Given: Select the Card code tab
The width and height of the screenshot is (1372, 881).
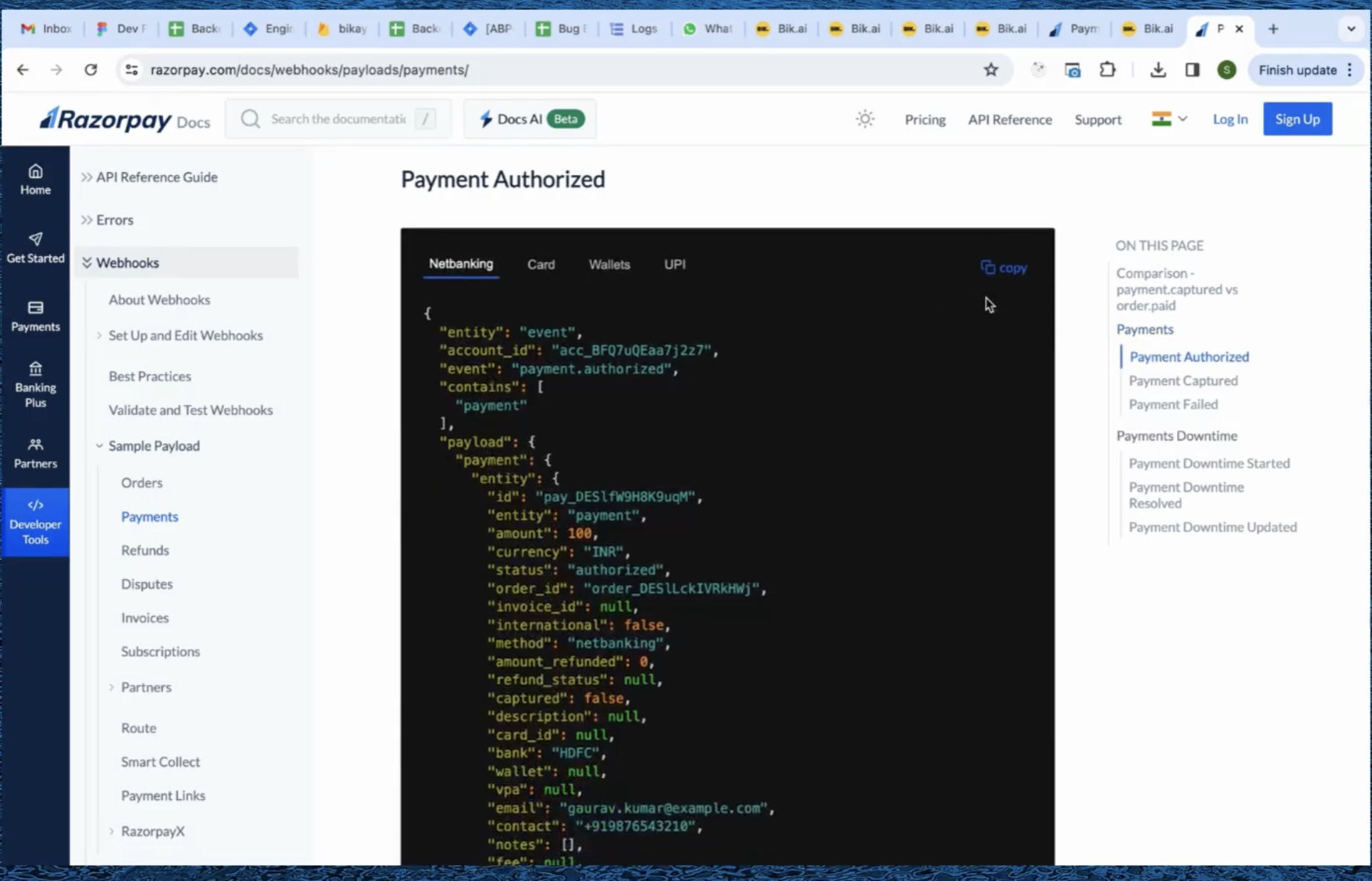Looking at the screenshot, I should coord(541,265).
